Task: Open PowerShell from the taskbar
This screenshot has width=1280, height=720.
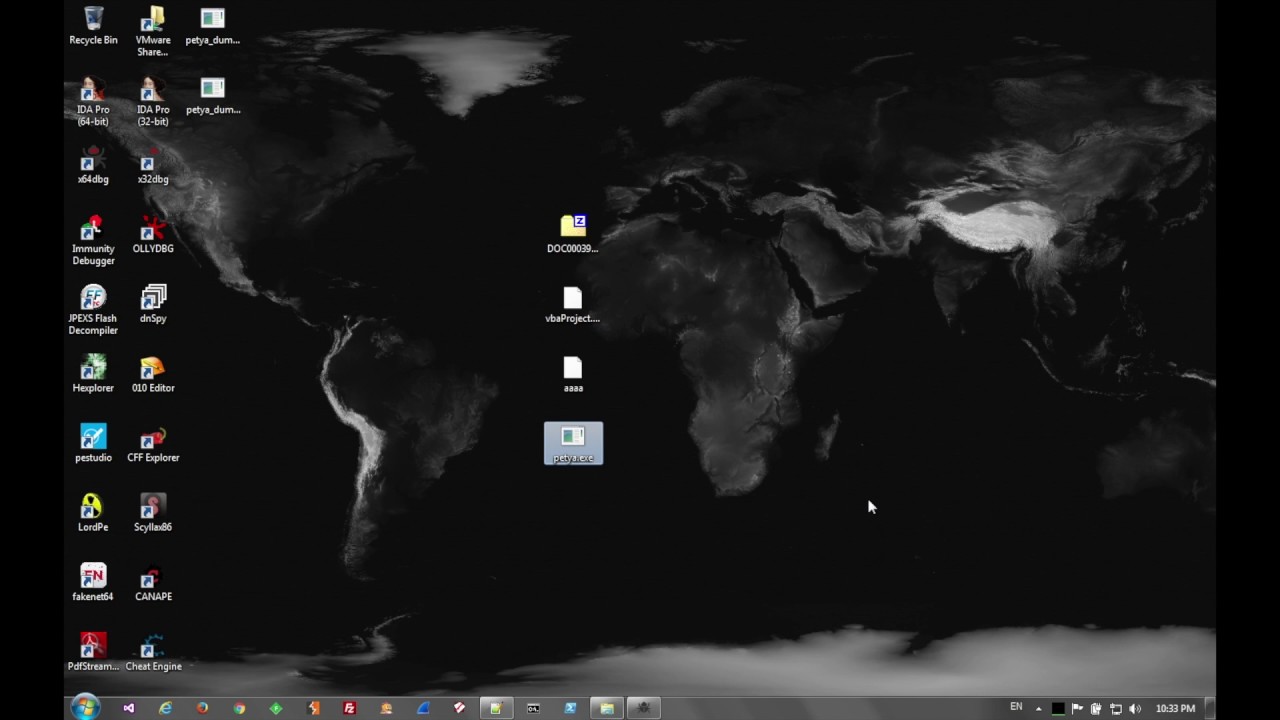Action: coord(570,708)
